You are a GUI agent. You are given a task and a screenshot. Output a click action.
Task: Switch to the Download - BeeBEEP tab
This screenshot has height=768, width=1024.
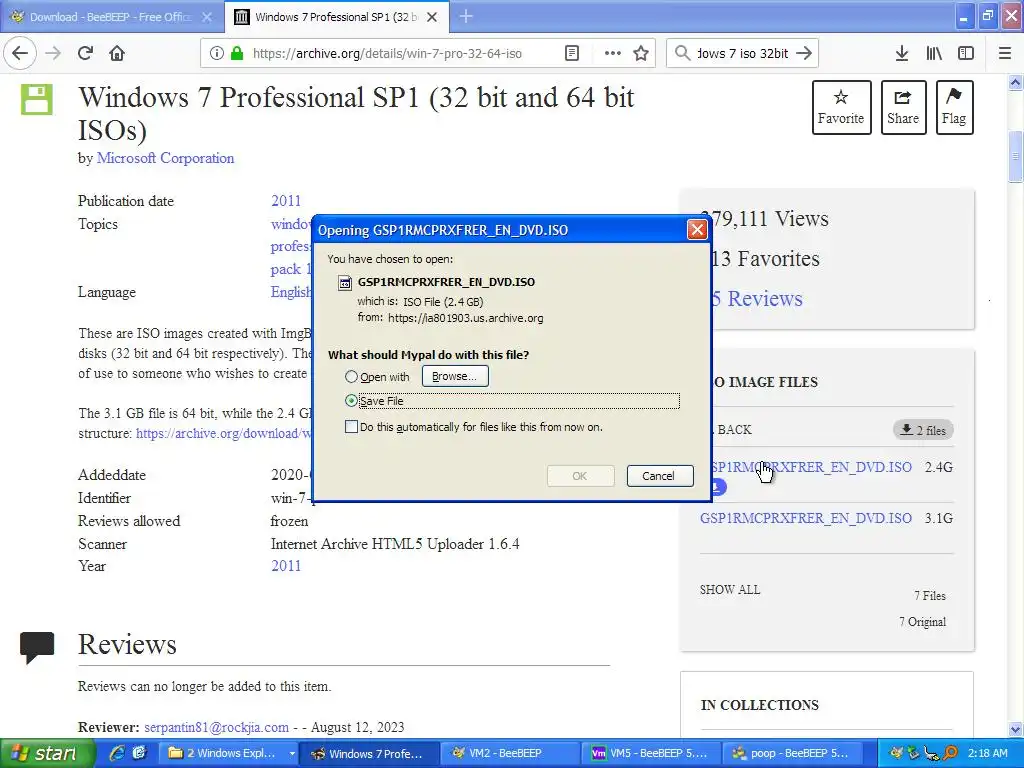(110, 17)
